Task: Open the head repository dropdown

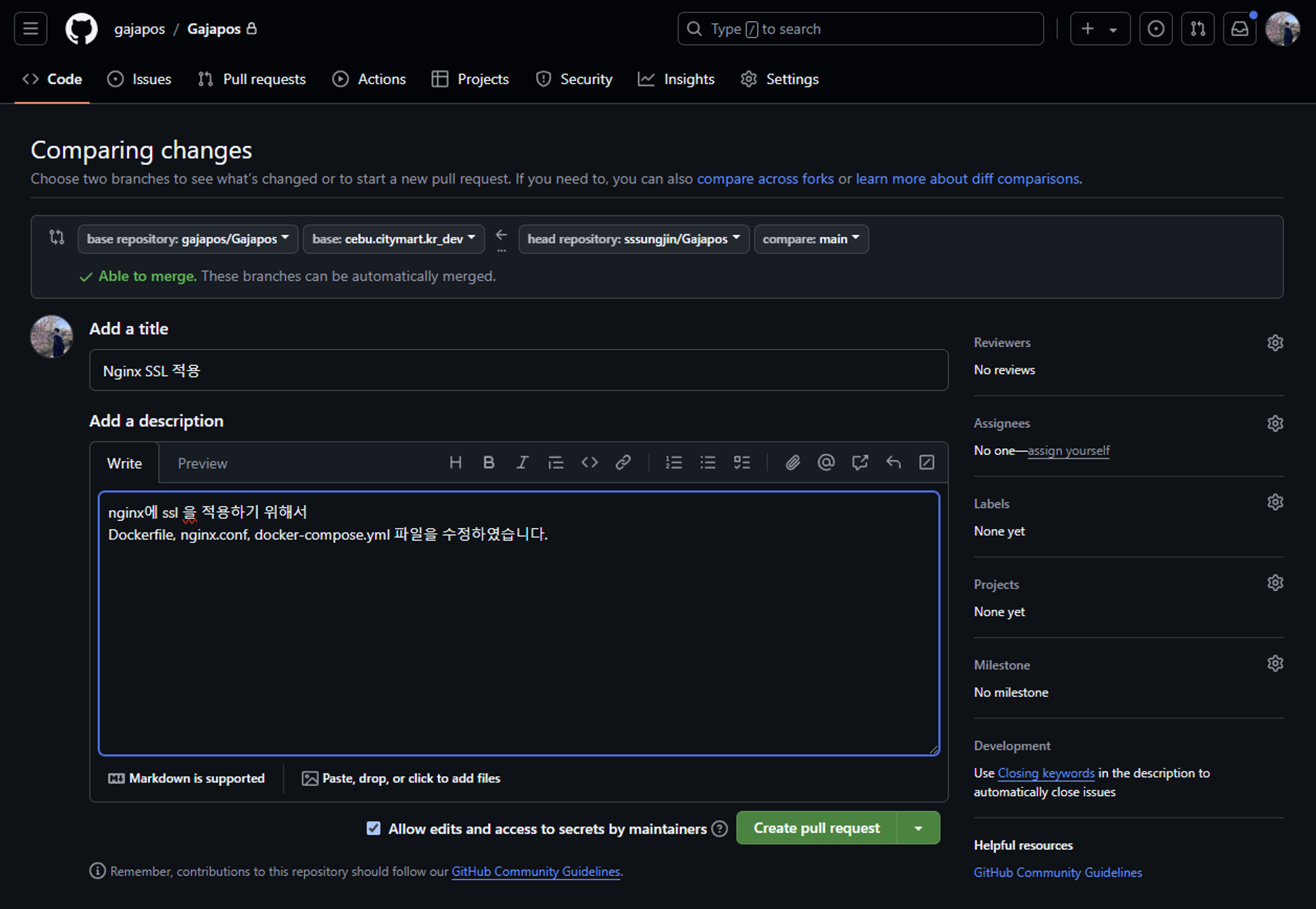Action: pyautogui.click(x=633, y=239)
